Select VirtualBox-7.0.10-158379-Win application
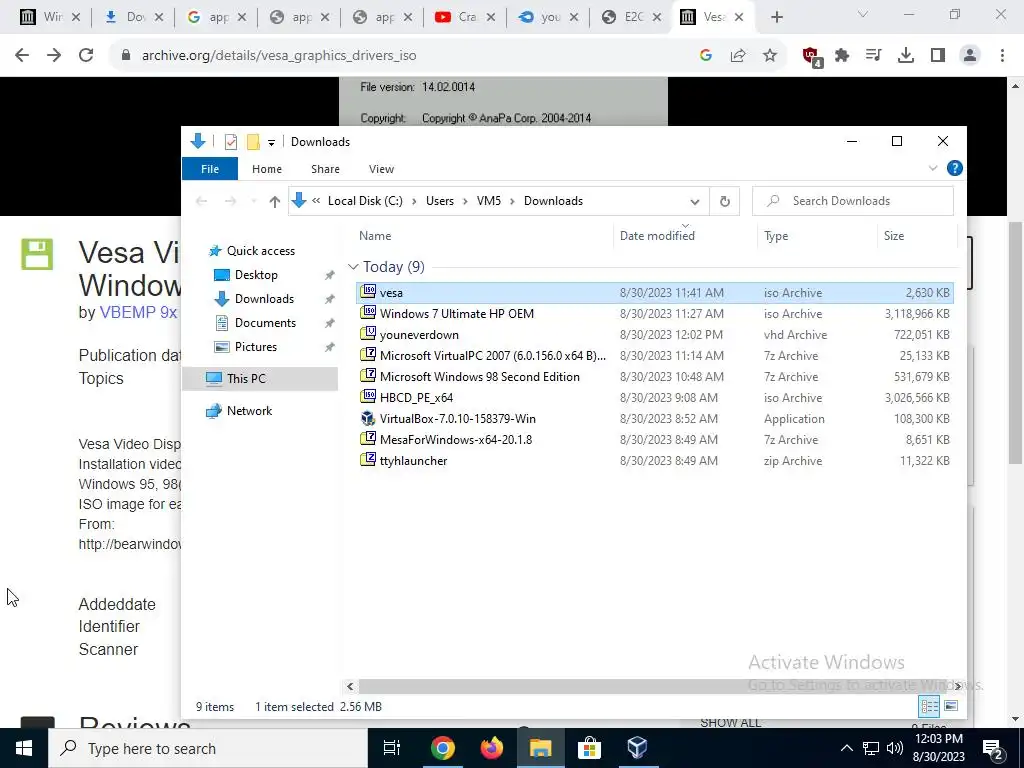1024x768 pixels. (x=655, y=419)
